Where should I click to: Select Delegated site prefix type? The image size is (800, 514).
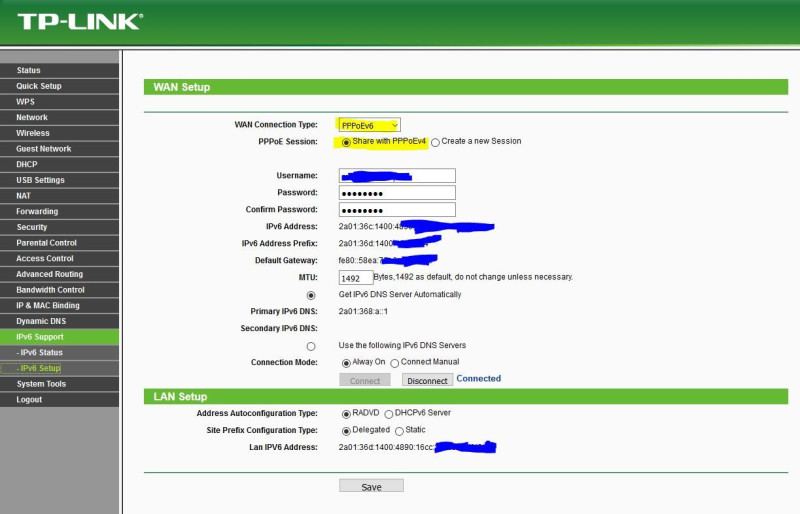pyautogui.click(x=346, y=431)
